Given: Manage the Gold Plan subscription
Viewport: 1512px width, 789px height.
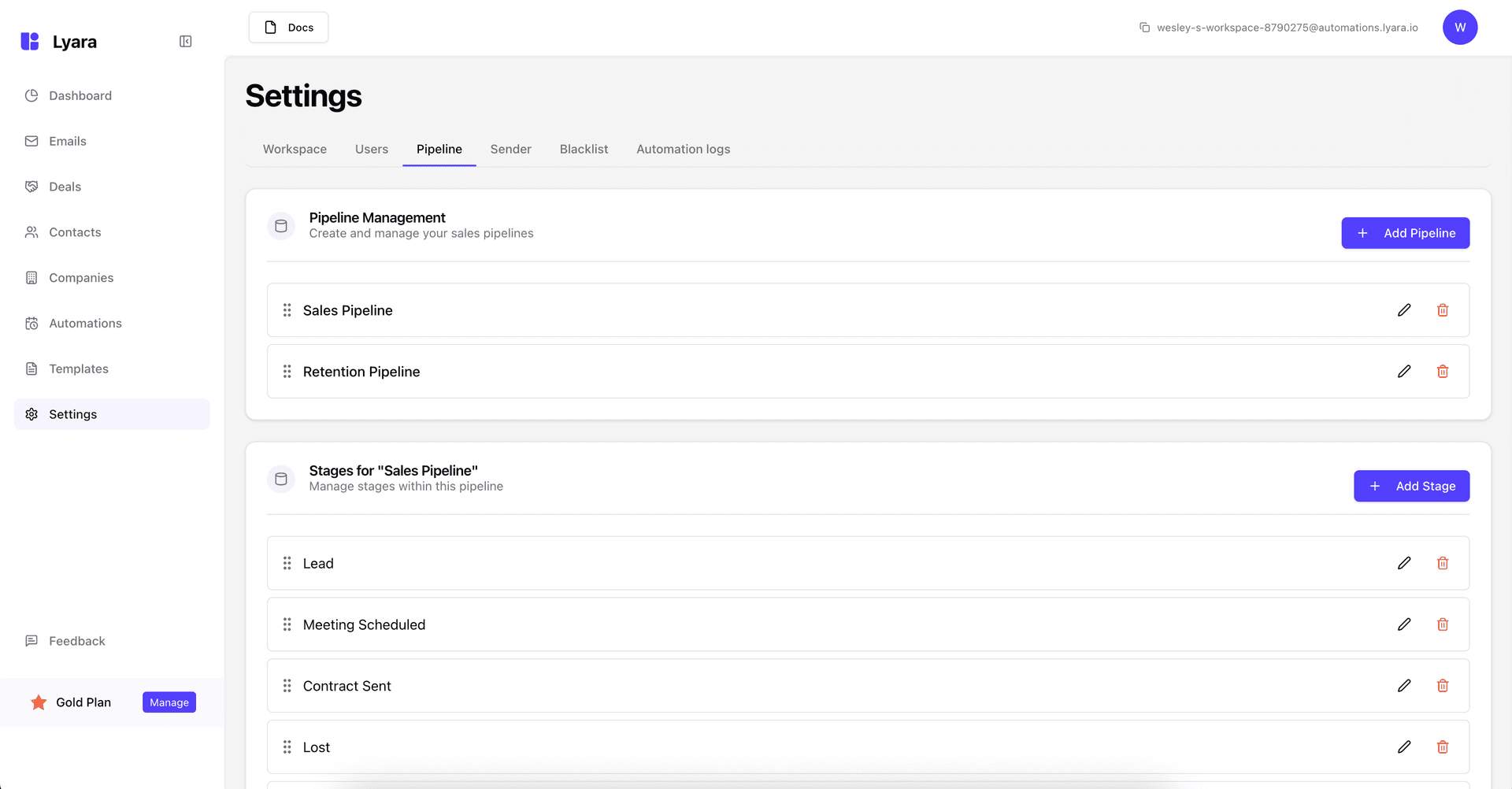Looking at the screenshot, I should click(169, 702).
